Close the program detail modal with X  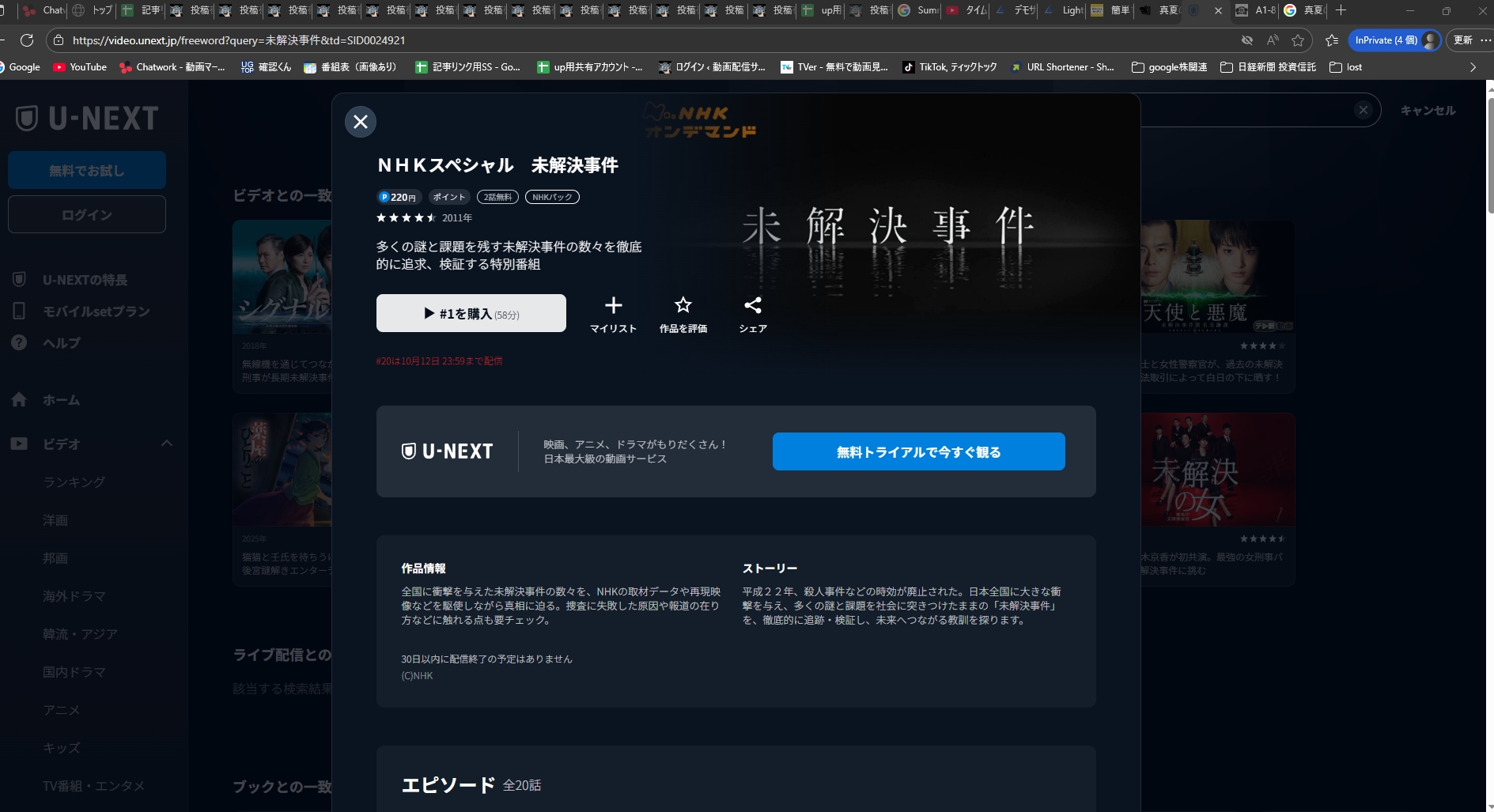361,122
